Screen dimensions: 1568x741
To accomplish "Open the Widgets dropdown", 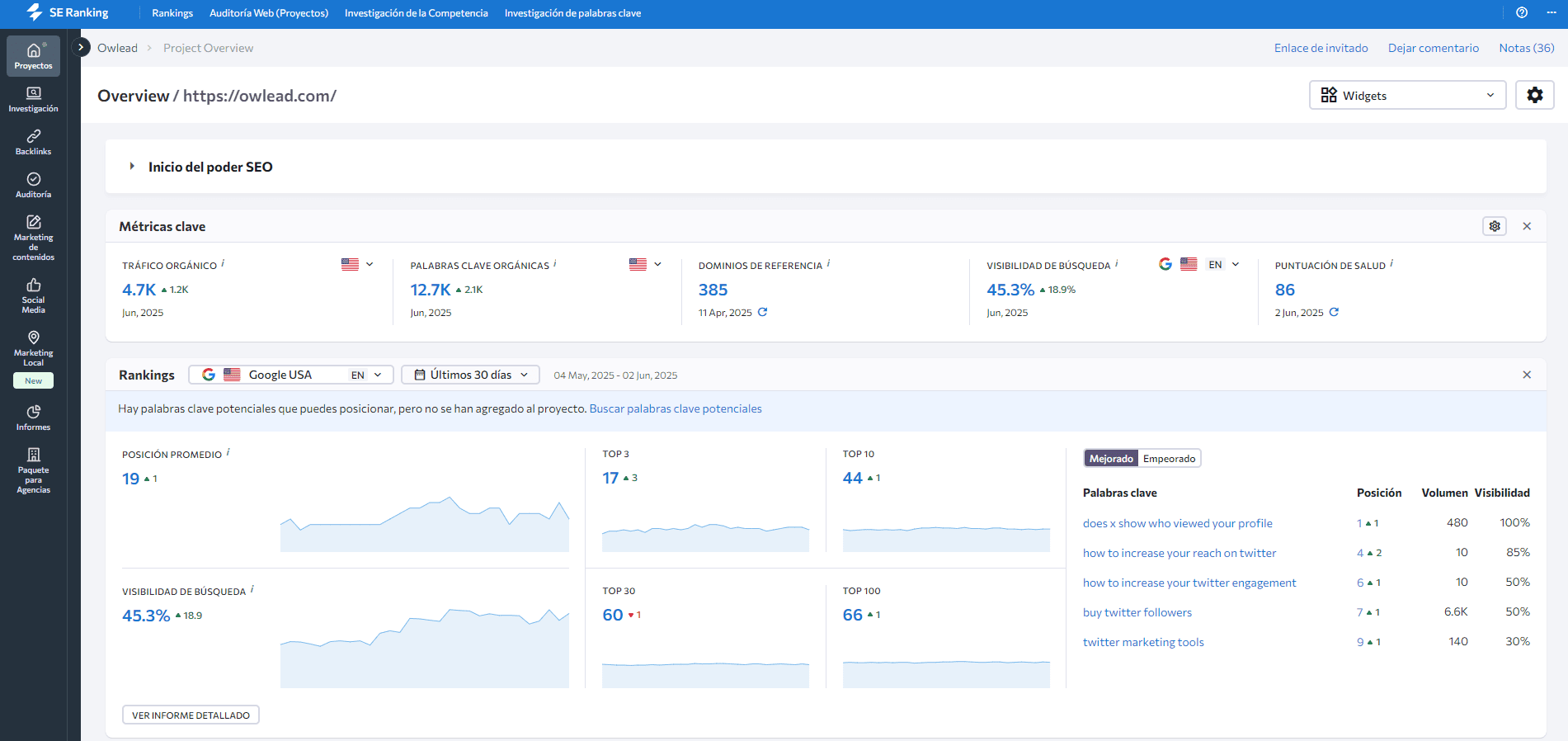I will pyautogui.click(x=1407, y=95).
